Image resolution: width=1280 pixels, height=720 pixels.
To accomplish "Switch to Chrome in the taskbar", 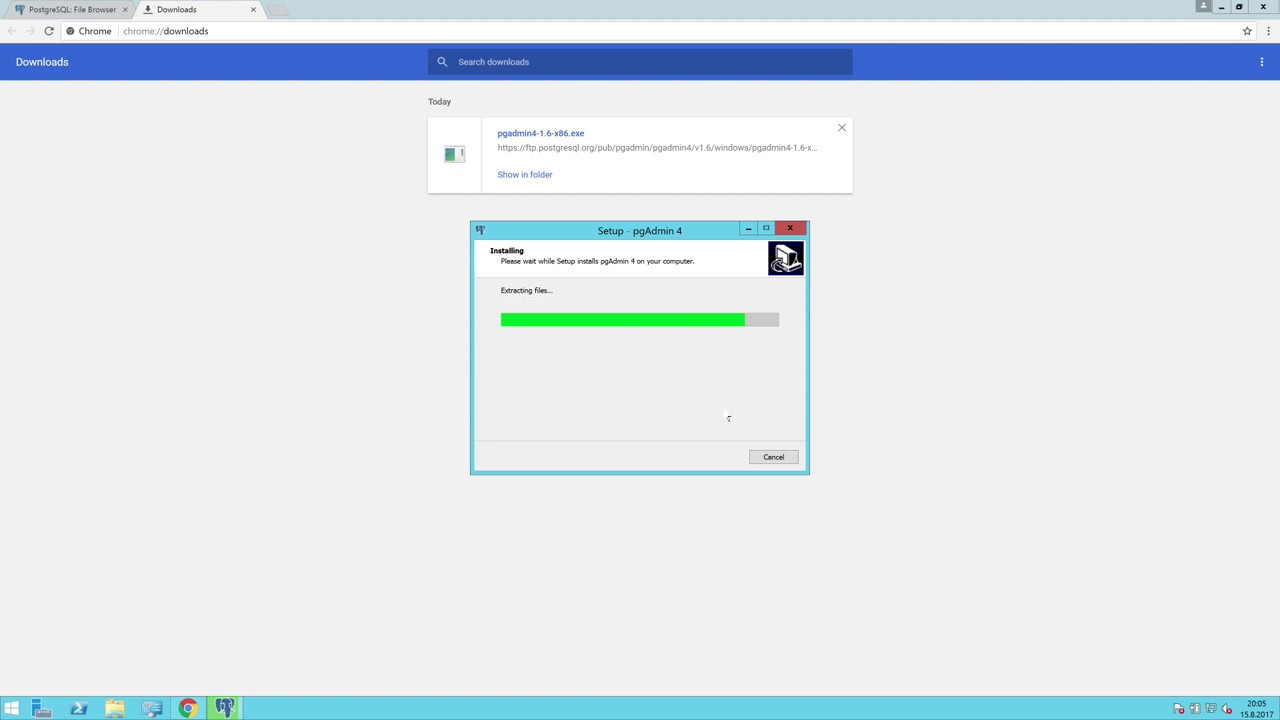I will [x=188, y=709].
